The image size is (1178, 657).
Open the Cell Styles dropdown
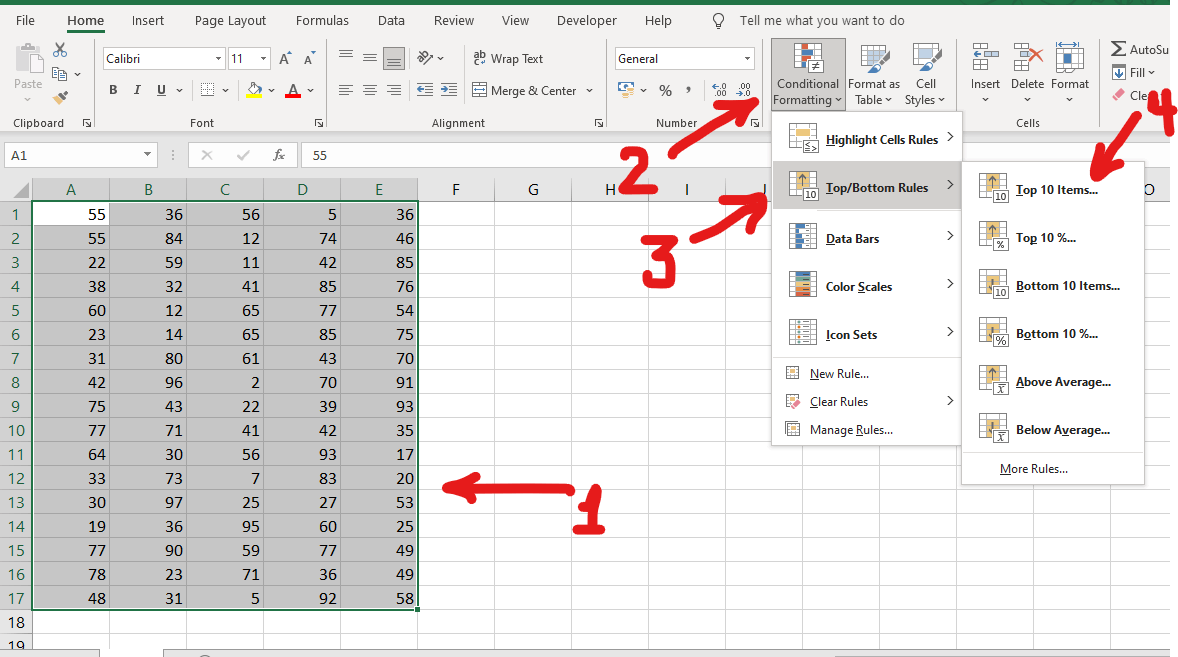[x=925, y=74]
